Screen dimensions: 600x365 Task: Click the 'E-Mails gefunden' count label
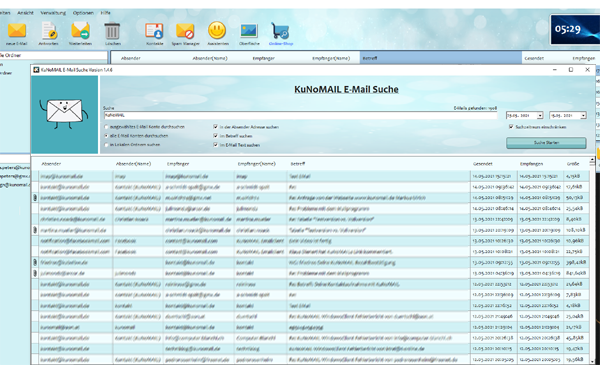[x=475, y=108]
